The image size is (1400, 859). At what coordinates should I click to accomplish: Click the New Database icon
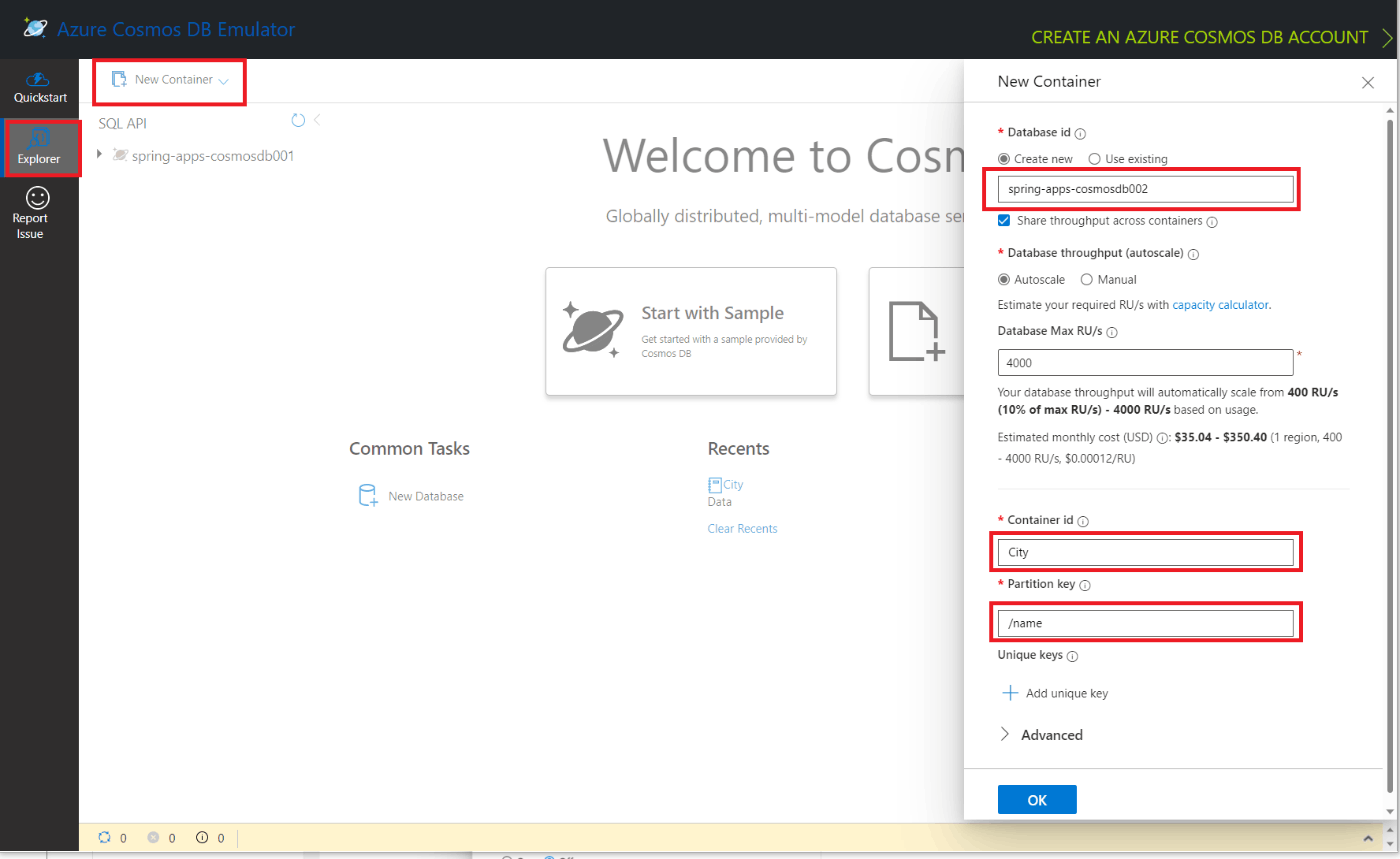point(368,496)
